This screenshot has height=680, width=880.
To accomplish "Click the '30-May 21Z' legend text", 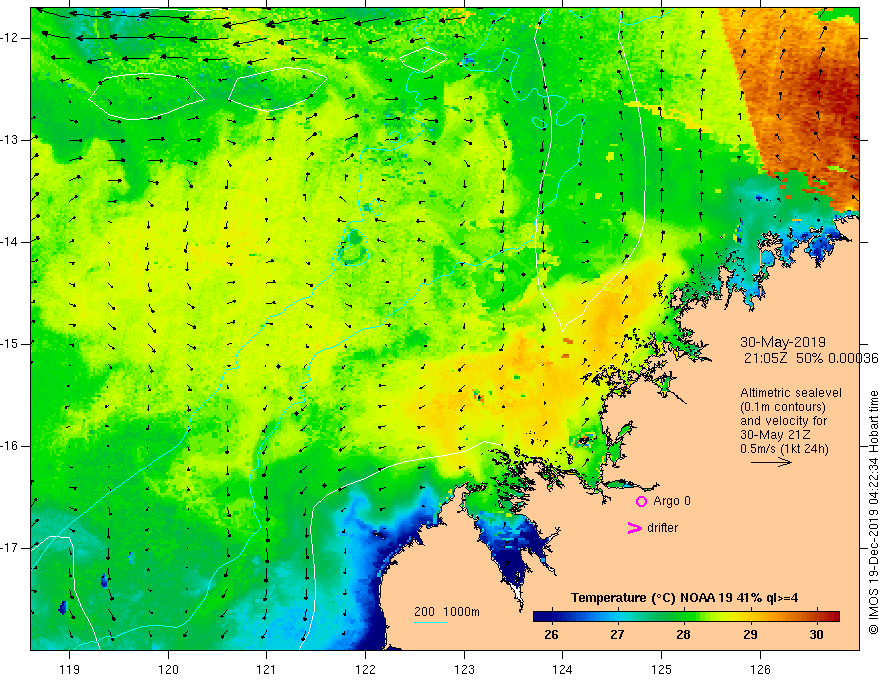I will [775, 435].
